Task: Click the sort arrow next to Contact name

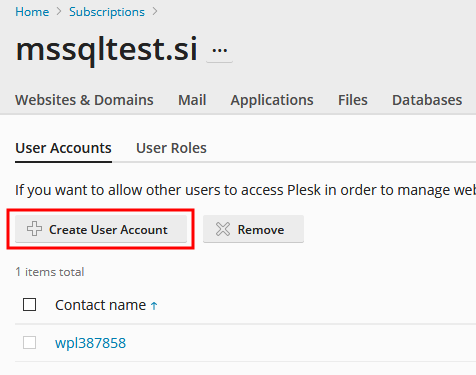Action: (154, 306)
